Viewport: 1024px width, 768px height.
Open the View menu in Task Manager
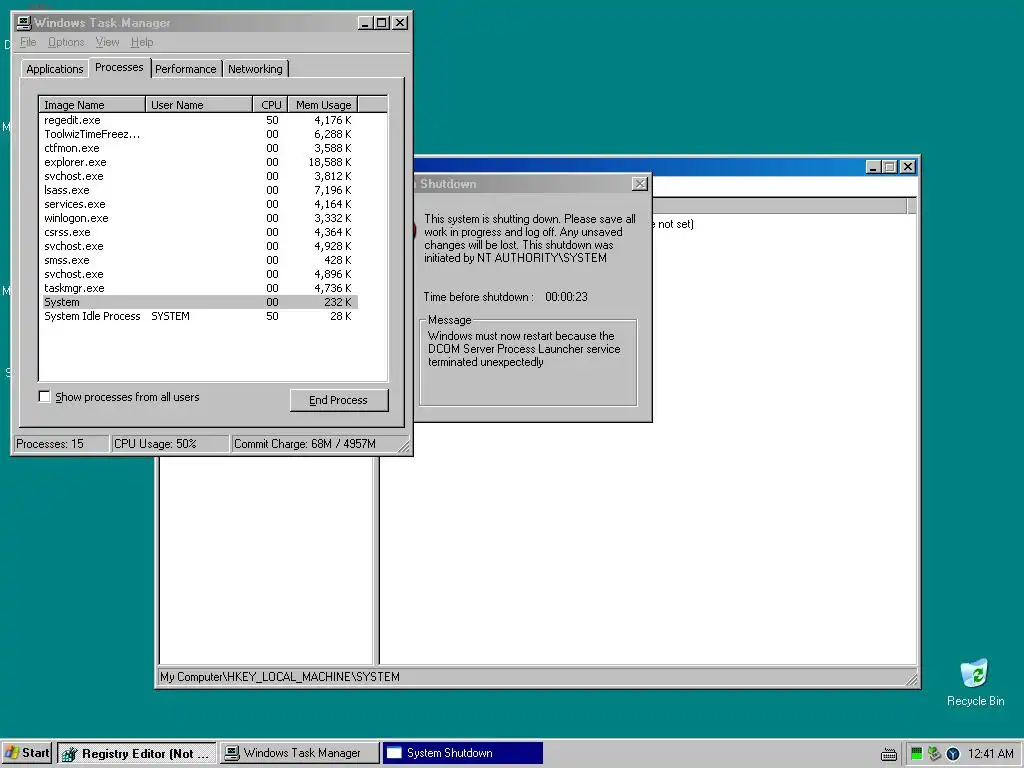tap(107, 42)
